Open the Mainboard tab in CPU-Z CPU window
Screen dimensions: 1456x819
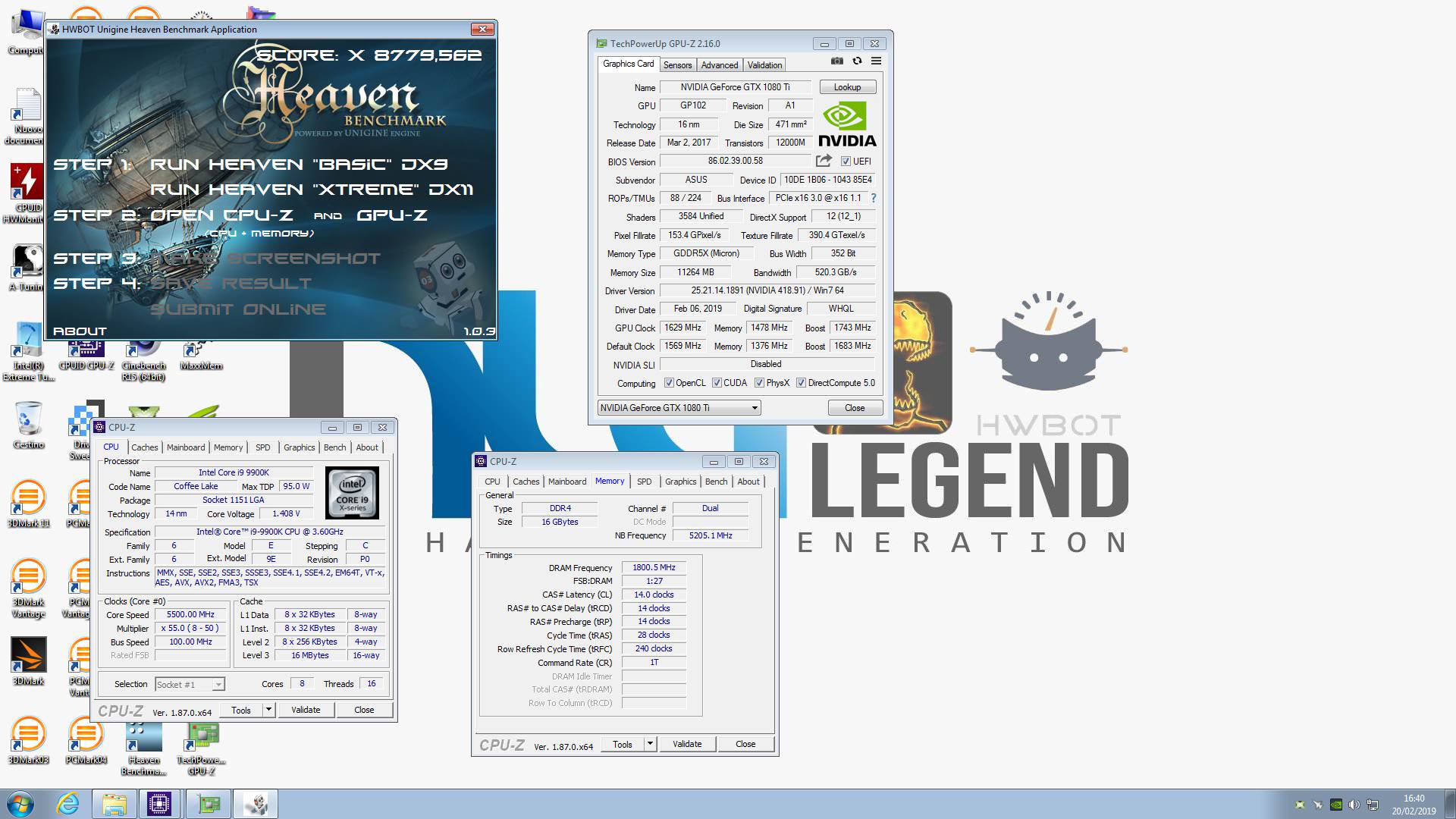tap(186, 447)
